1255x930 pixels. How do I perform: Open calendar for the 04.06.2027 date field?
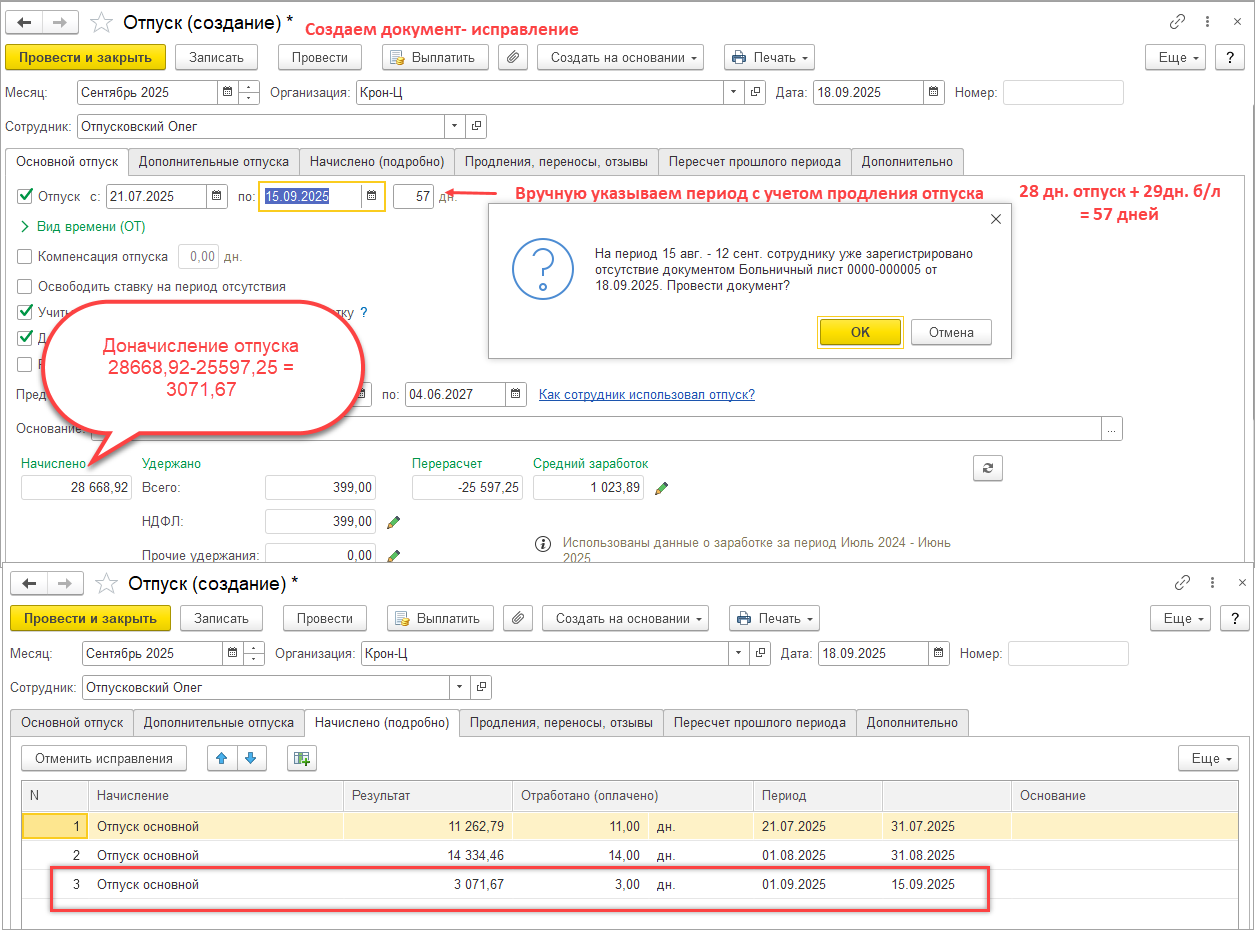point(515,395)
